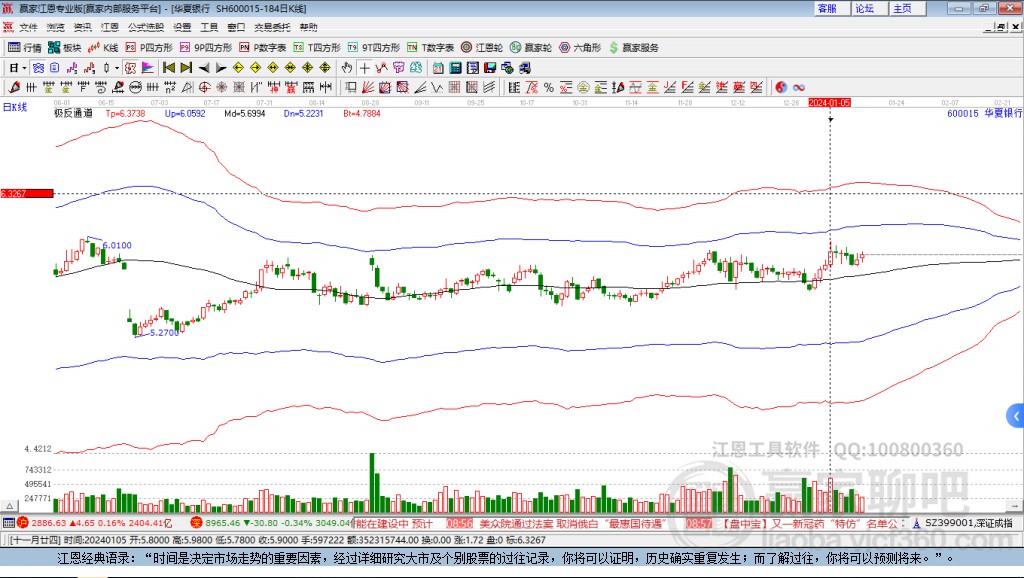The width and height of the screenshot is (1024, 578).
Task: Click the red 2024-01-05 date marker
Action: coord(829,102)
